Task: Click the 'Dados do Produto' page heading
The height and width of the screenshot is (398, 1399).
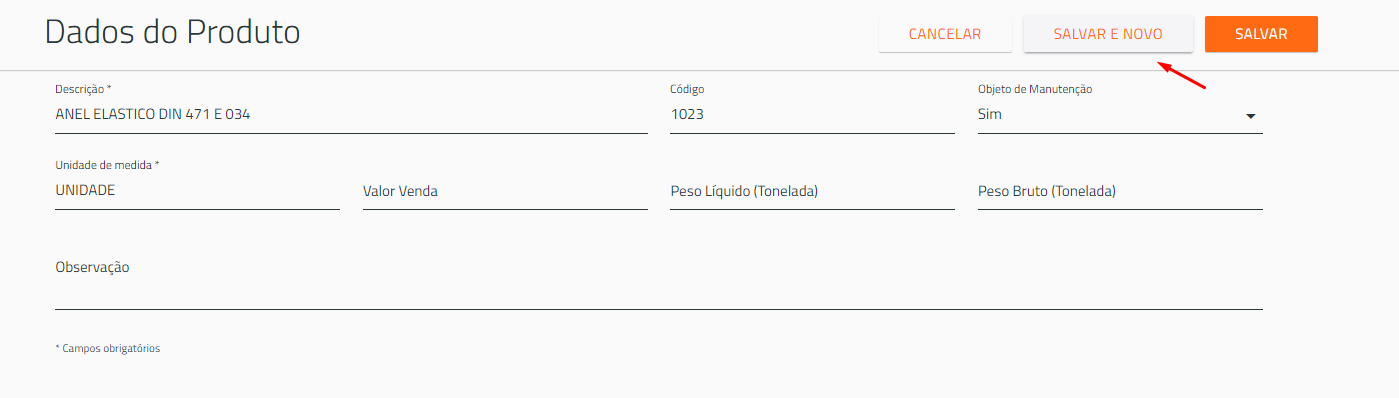Action: 173,32
